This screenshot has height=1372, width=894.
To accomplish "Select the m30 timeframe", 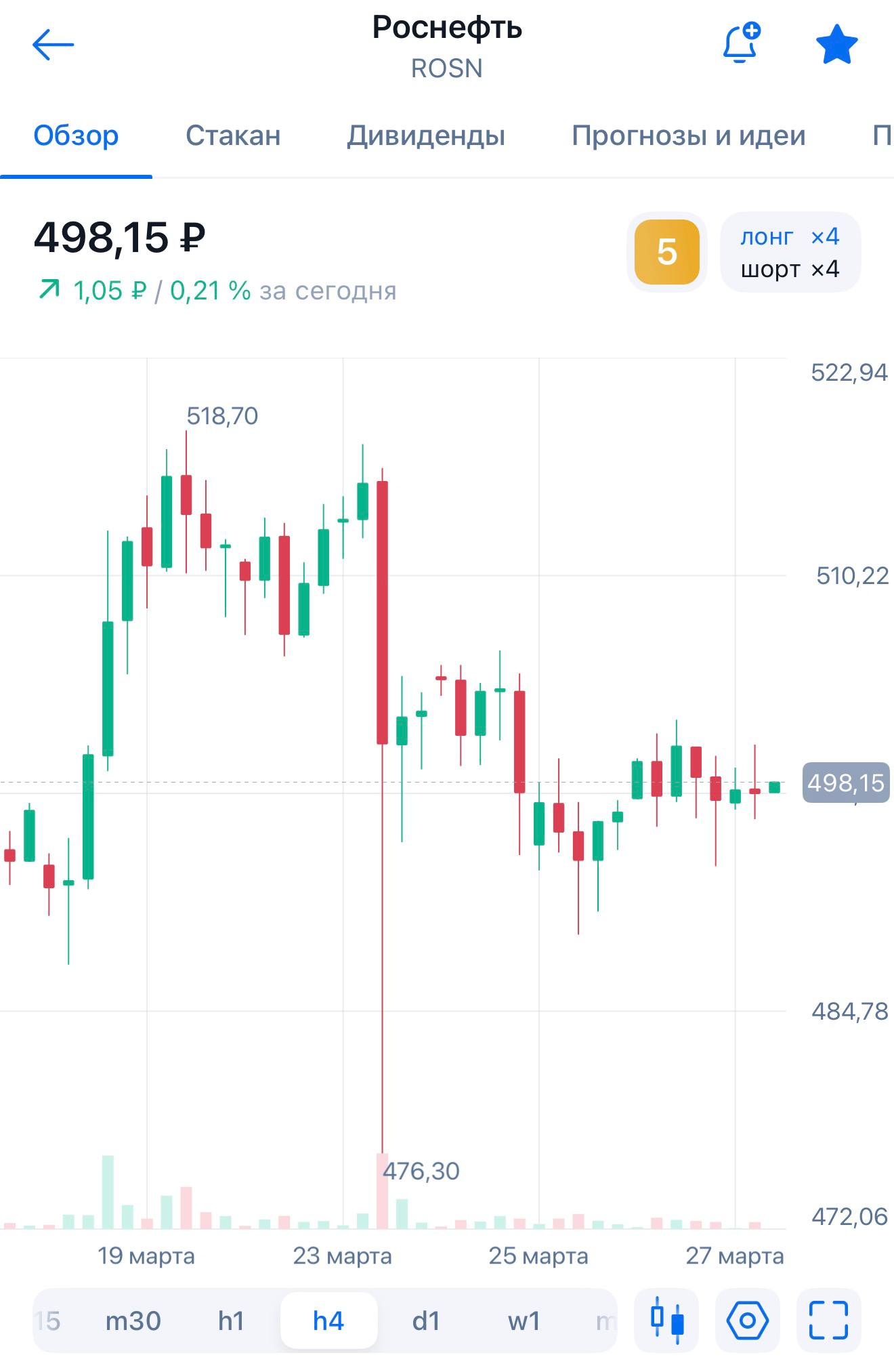I will coord(133,1321).
